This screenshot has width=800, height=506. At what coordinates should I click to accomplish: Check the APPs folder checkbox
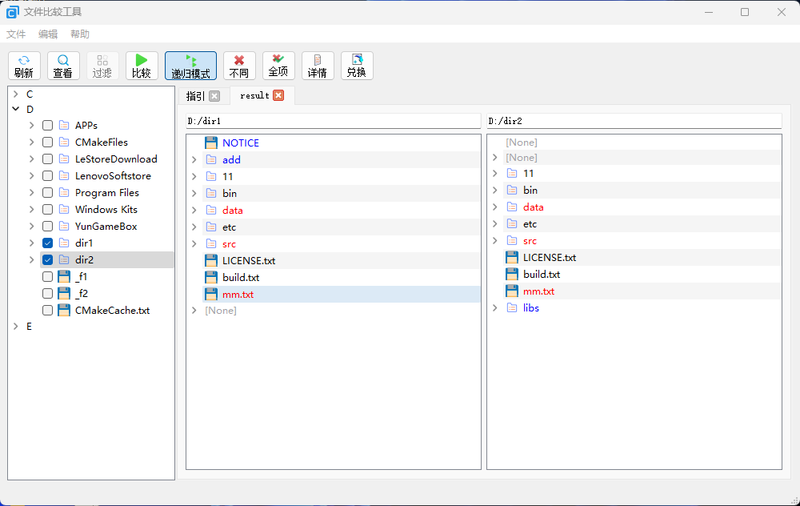(x=47, y=125)
